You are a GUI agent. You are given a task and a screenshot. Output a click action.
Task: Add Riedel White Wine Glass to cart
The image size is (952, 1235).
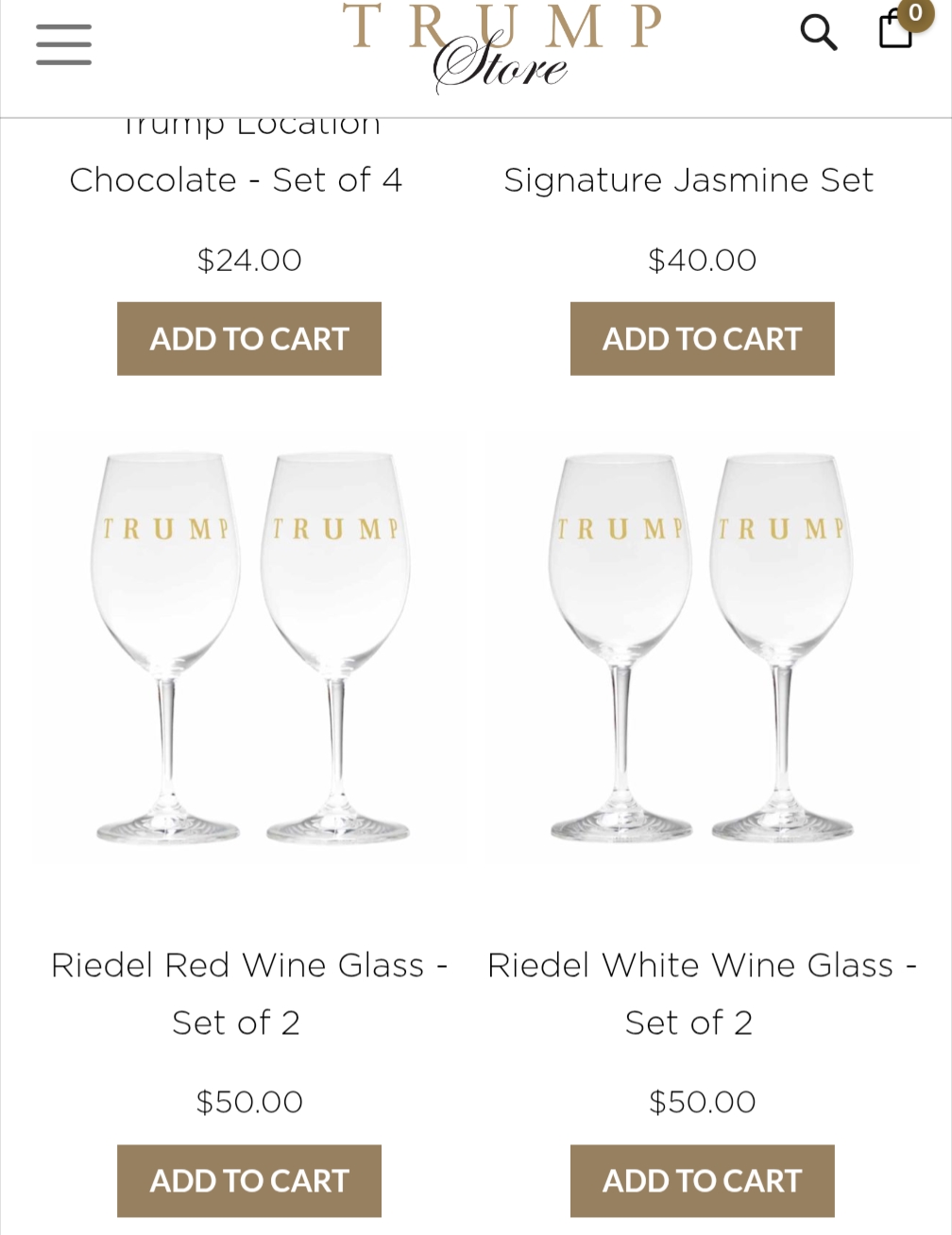[x=702, y=1180]
